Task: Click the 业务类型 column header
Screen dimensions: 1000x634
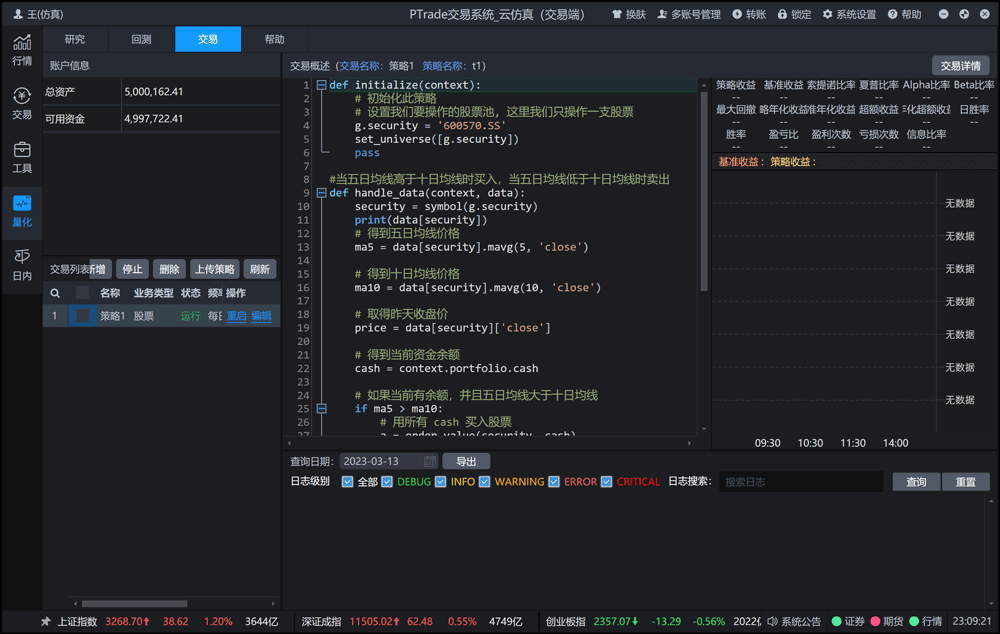Action: click(x=153, y=293)
